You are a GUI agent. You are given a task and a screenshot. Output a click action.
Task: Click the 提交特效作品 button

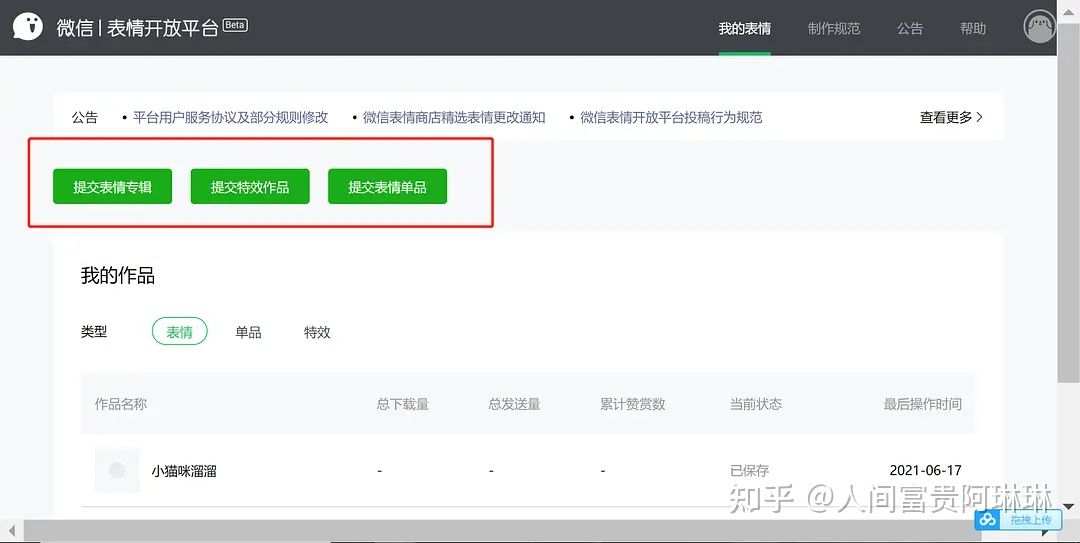click(250, 187)
